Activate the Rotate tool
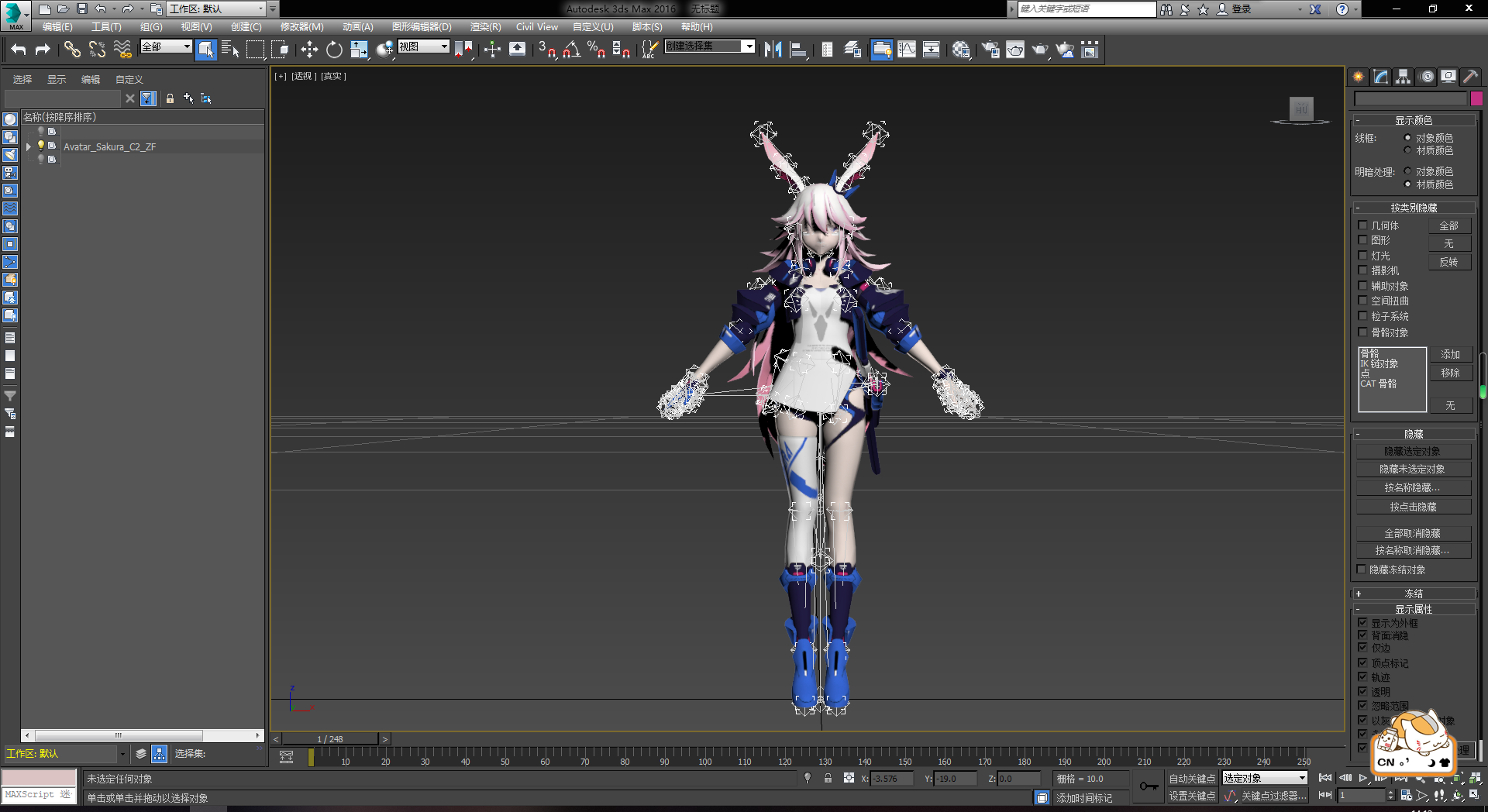1488x812 pixels. tap(334, 50)
